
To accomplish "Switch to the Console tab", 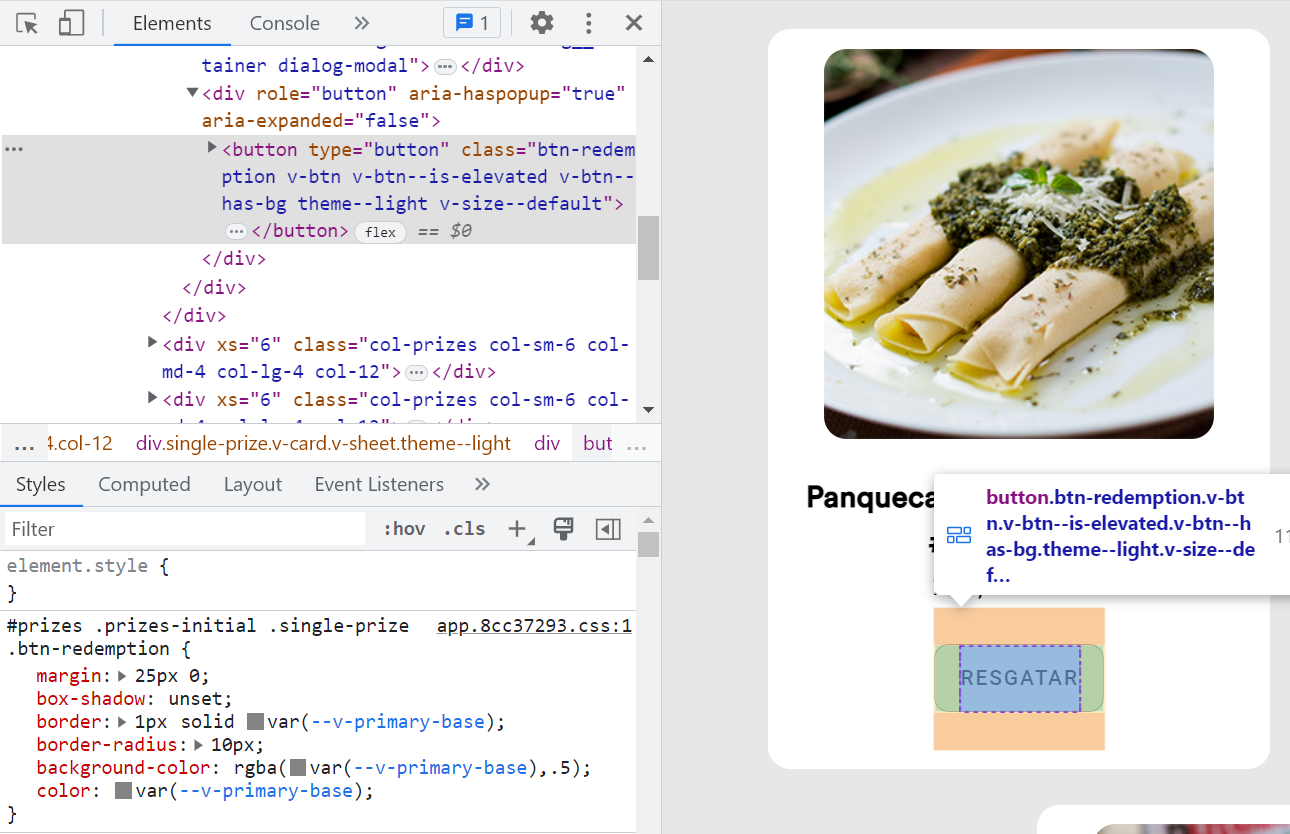I will coord(284,22).
